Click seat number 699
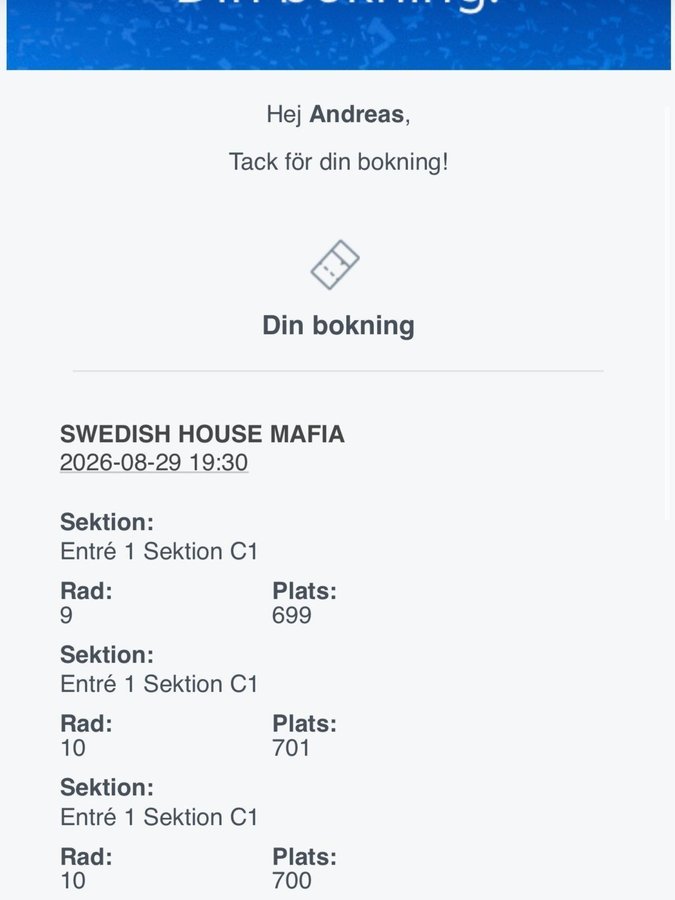Screen dimensions: 675x900 (x=292, y=615)
